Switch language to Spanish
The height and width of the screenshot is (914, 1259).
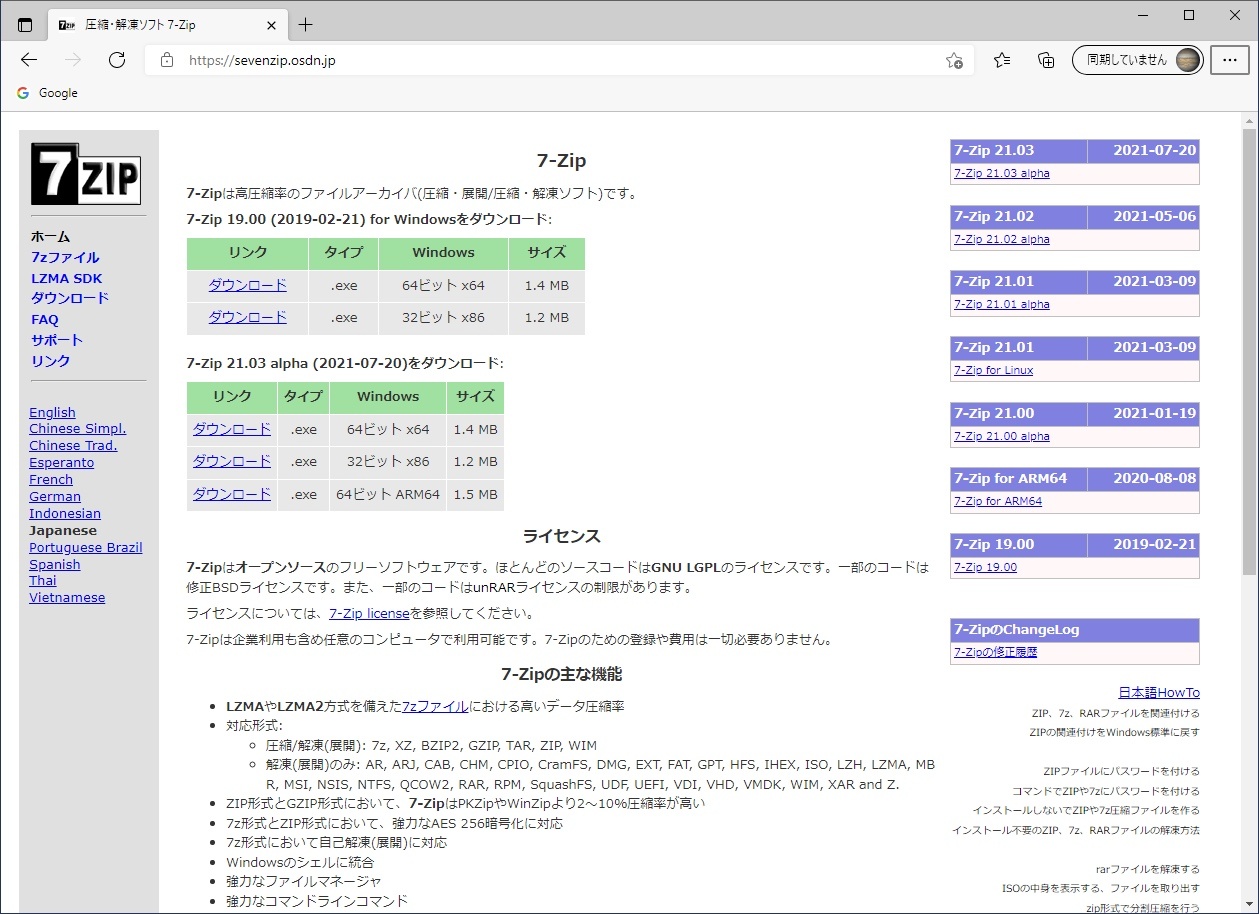pos(55,564)
